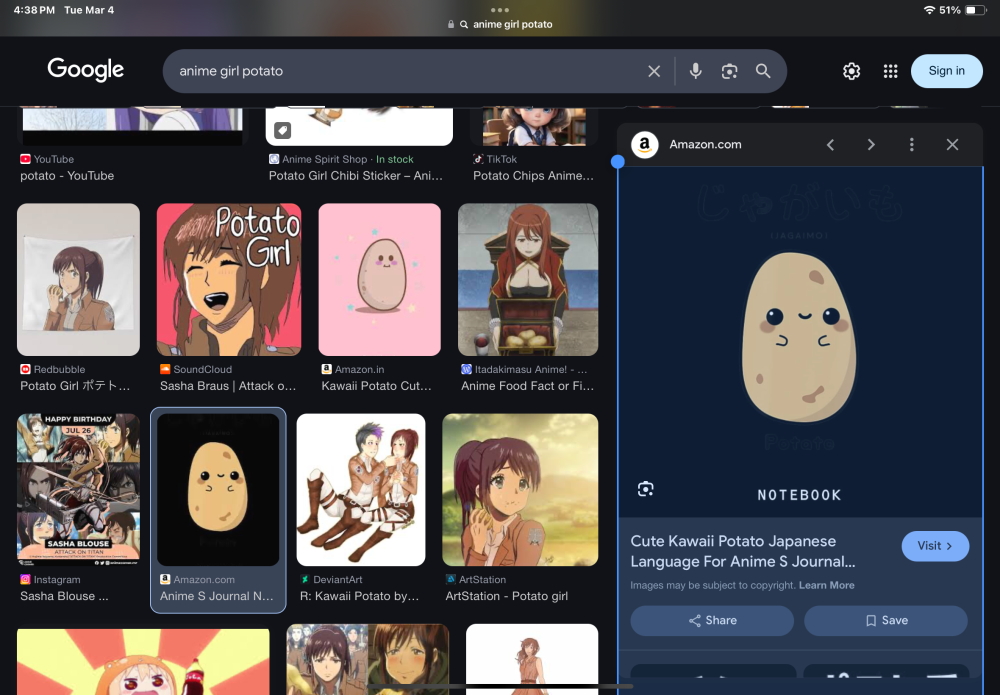This screenshot has height=695, width=1000.
Task: Click Amazon logo in preview header
Action: [x=645, y=145]
